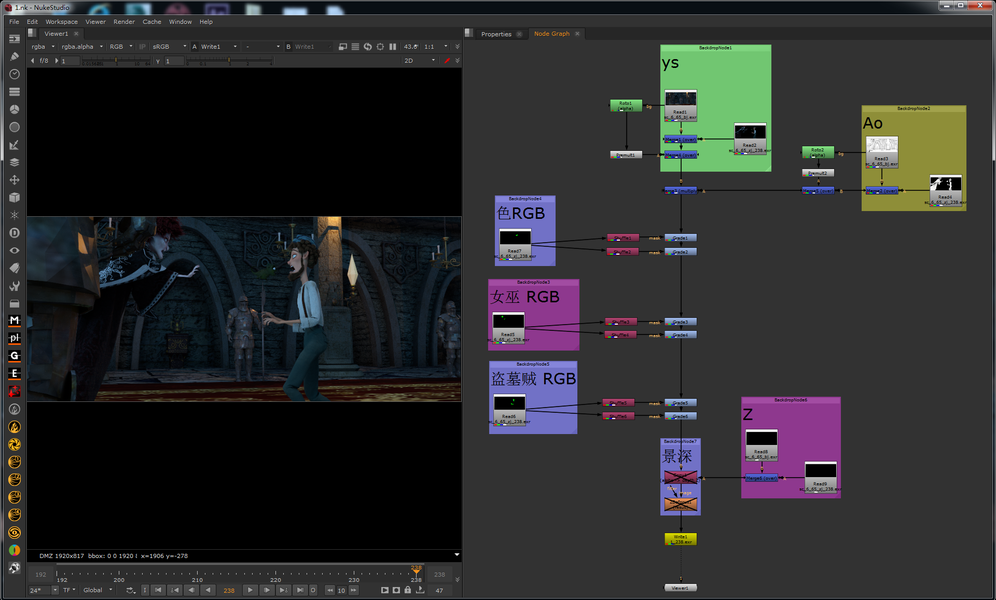
Task: Jump to the last frame
Action: [301, 590]
